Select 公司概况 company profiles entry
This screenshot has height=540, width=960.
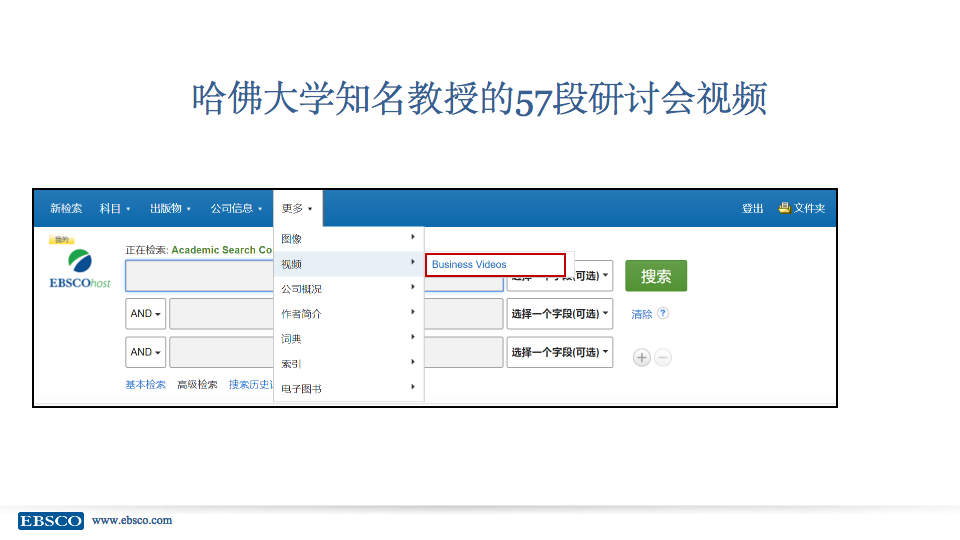(348, 289)
